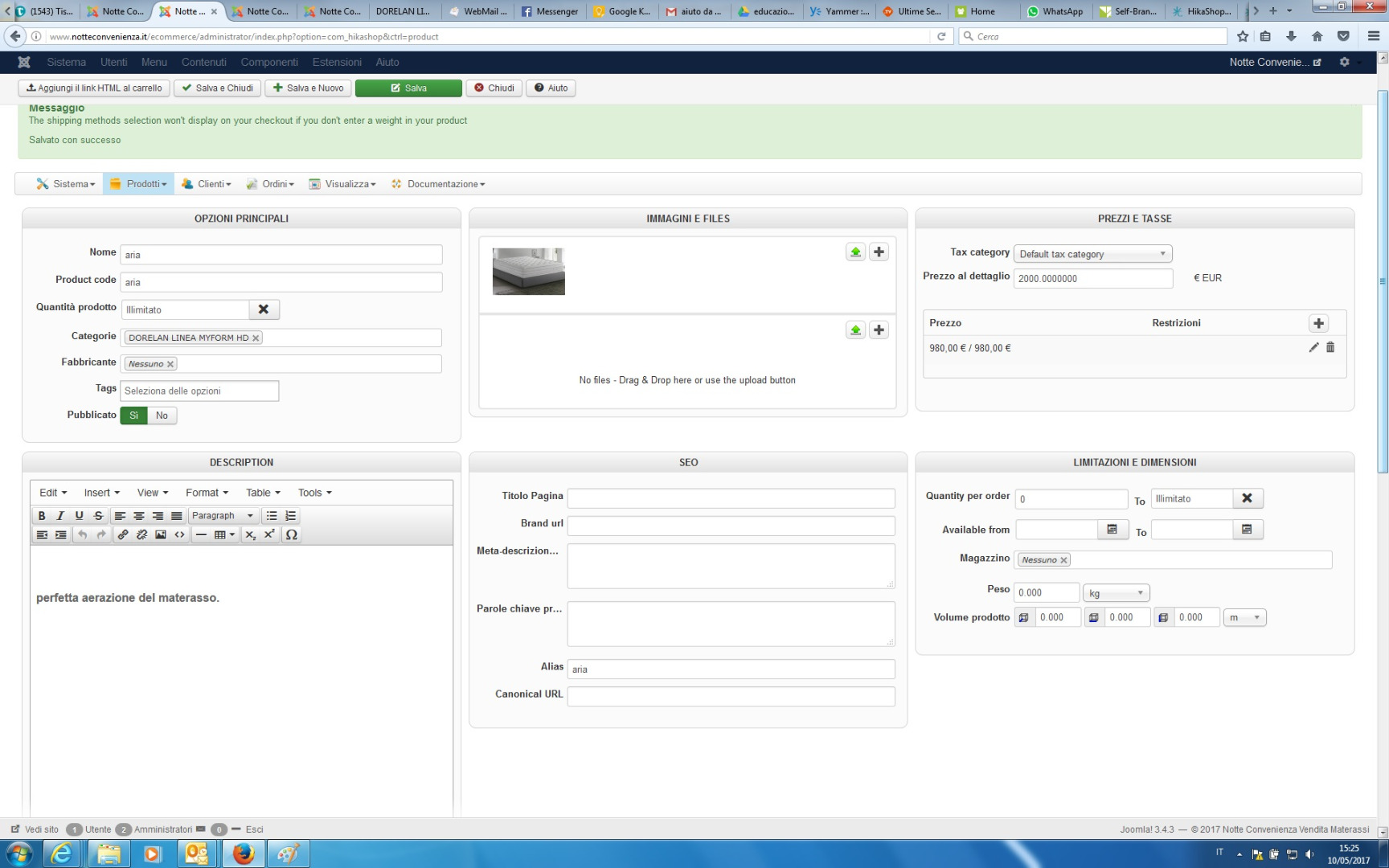Toggle strikethrough formatting in the editor
Viewport: 1389px width, 868px height.
[98, 516]
